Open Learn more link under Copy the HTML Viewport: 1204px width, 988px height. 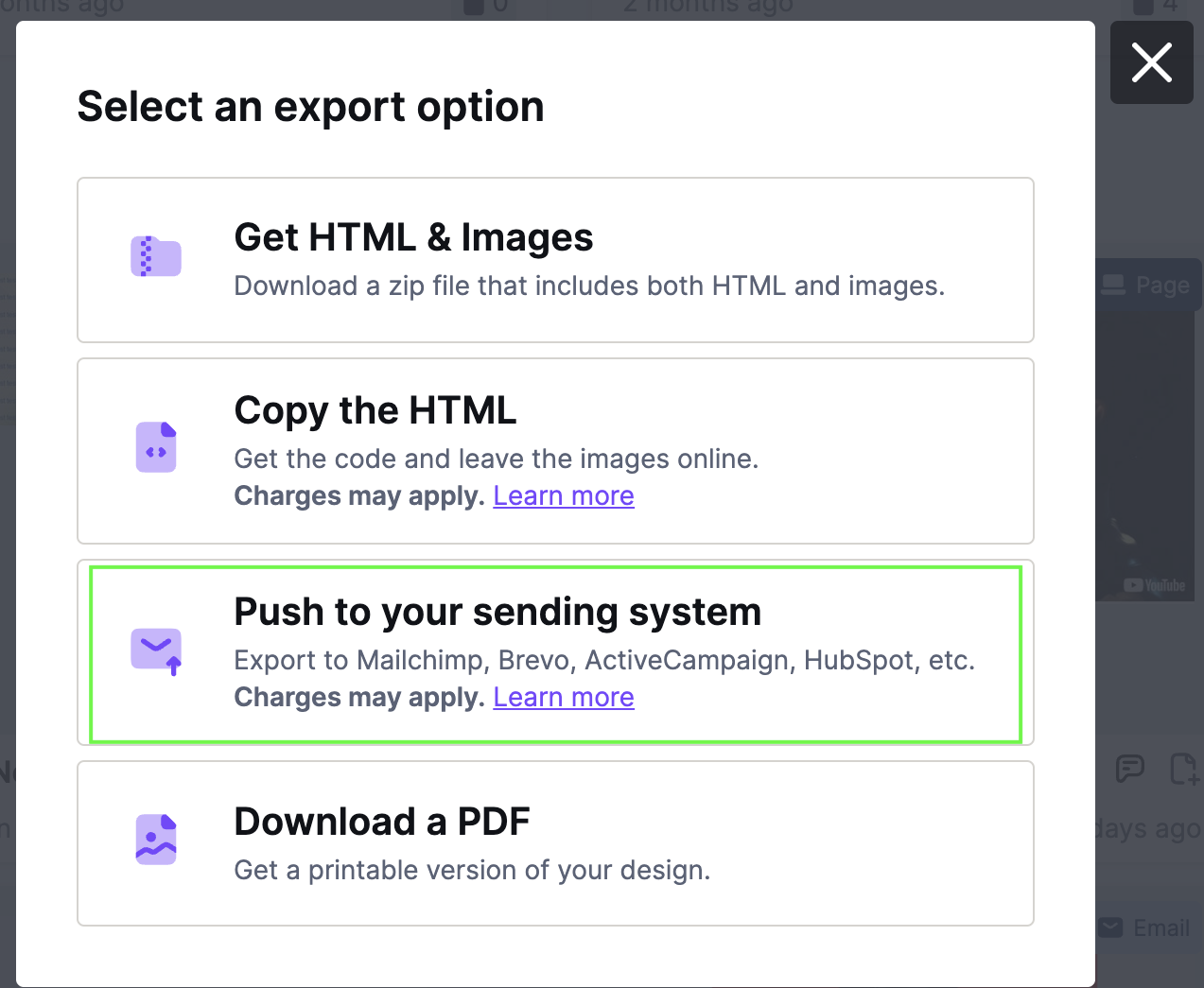click(564, 495)
